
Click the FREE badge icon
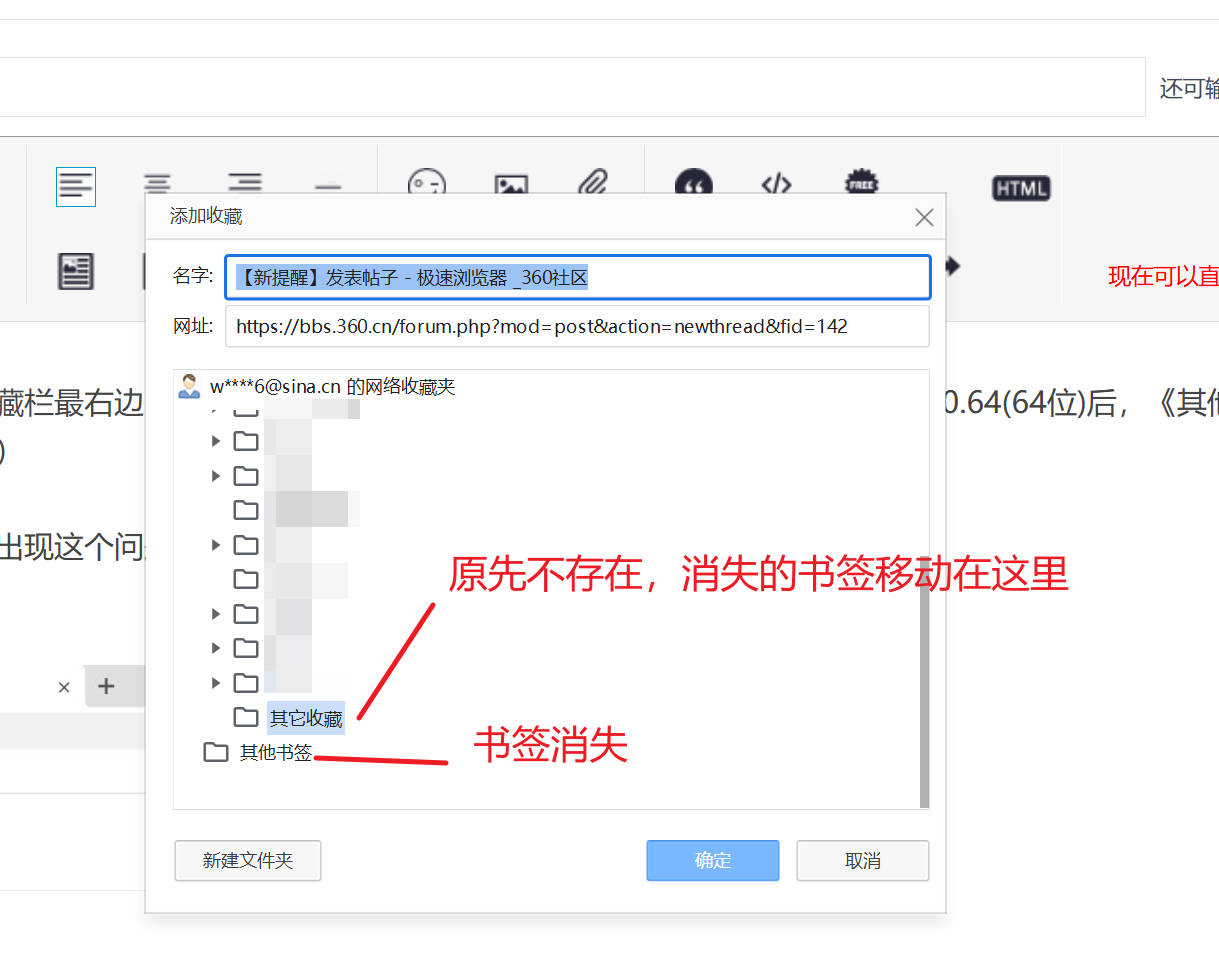[861, 182]
